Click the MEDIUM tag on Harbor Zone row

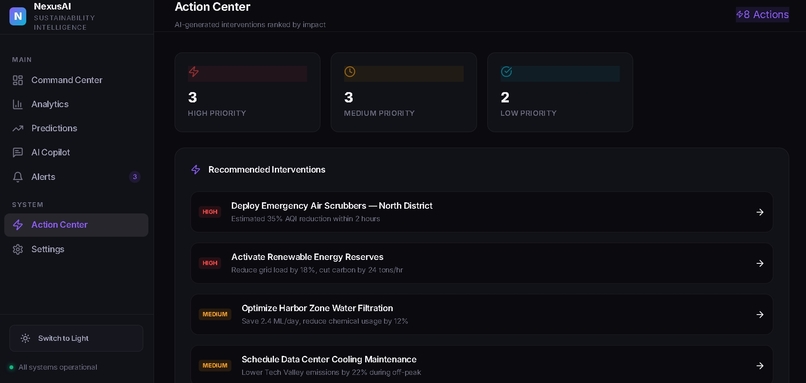coord(215,315)
